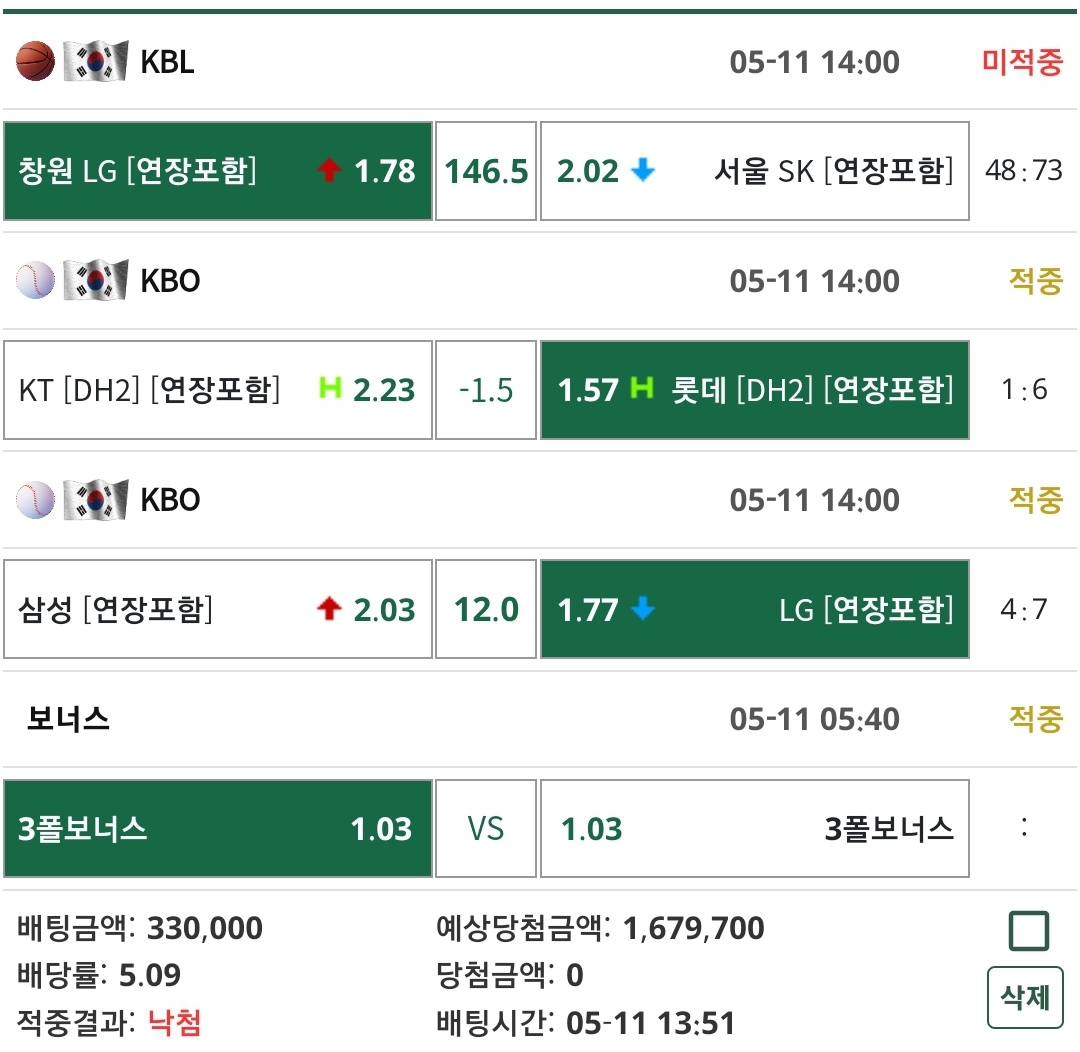
Task: Click the Korean flag next to KBL
Action: tap(95, 62)
